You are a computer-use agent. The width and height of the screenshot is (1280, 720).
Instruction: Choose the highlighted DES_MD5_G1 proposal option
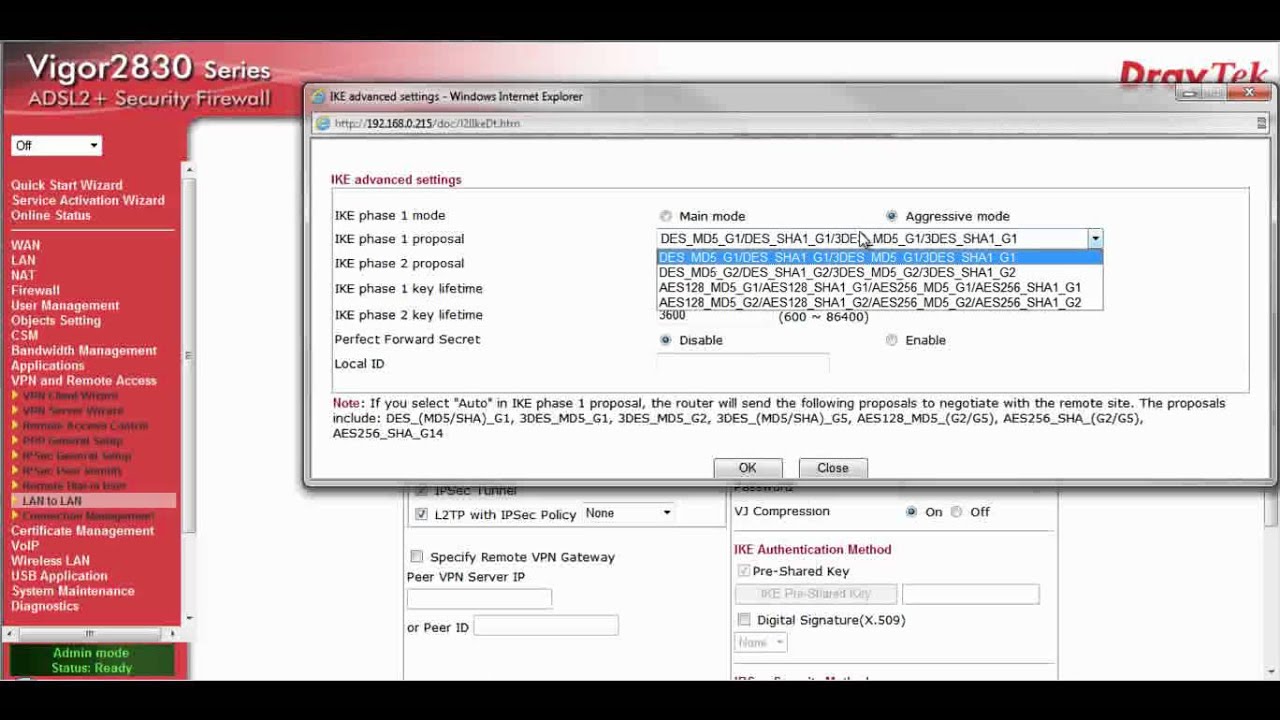(880, 257)
